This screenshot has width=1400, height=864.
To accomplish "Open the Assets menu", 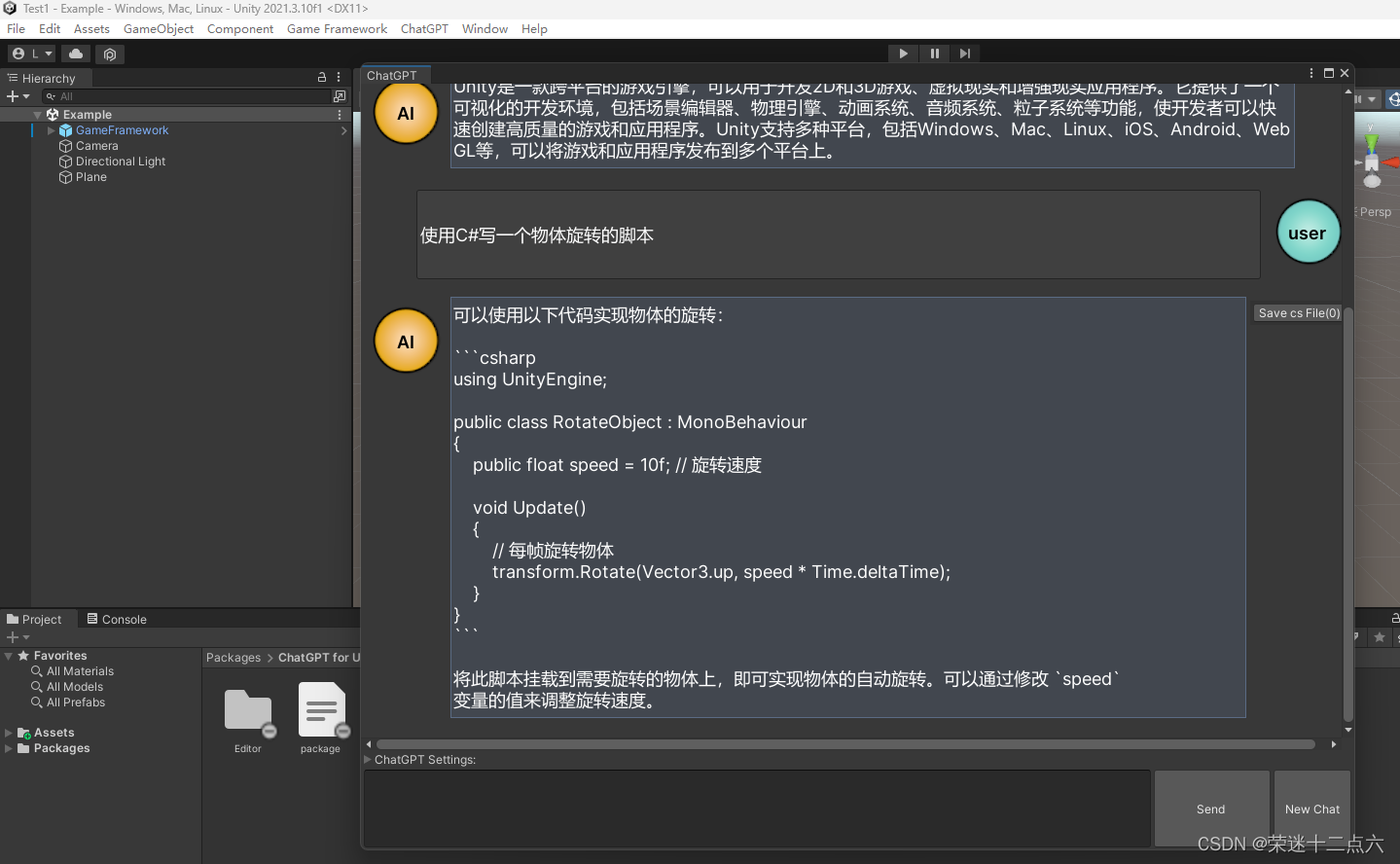I will 91,29.
